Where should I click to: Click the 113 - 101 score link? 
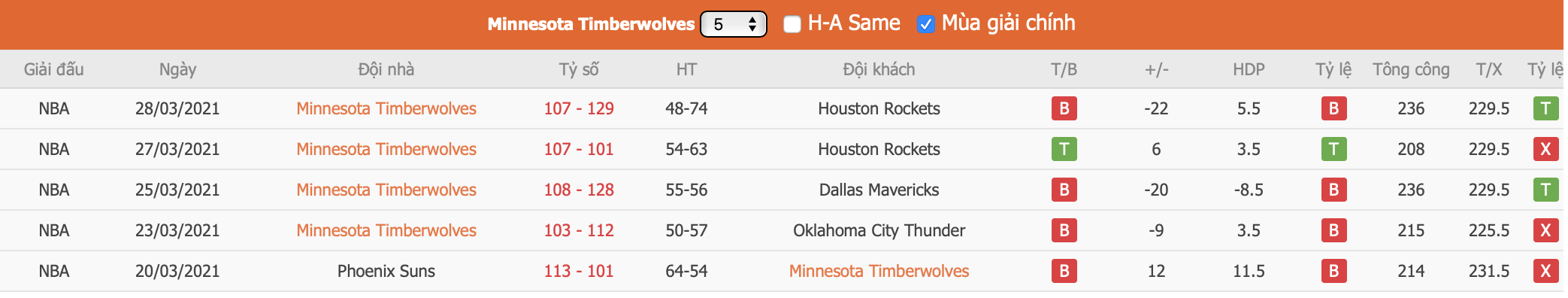(x=579, y=271)
